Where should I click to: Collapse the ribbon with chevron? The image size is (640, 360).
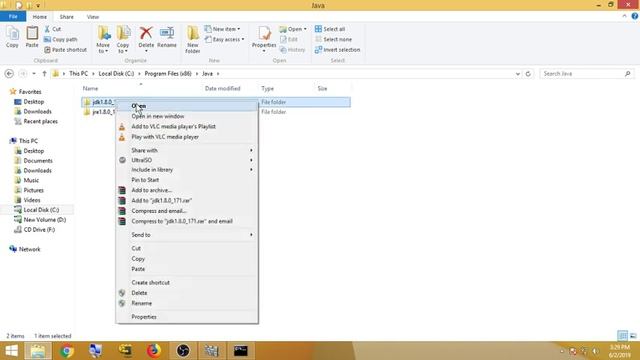pyautogui.click(x=624, y=16)
